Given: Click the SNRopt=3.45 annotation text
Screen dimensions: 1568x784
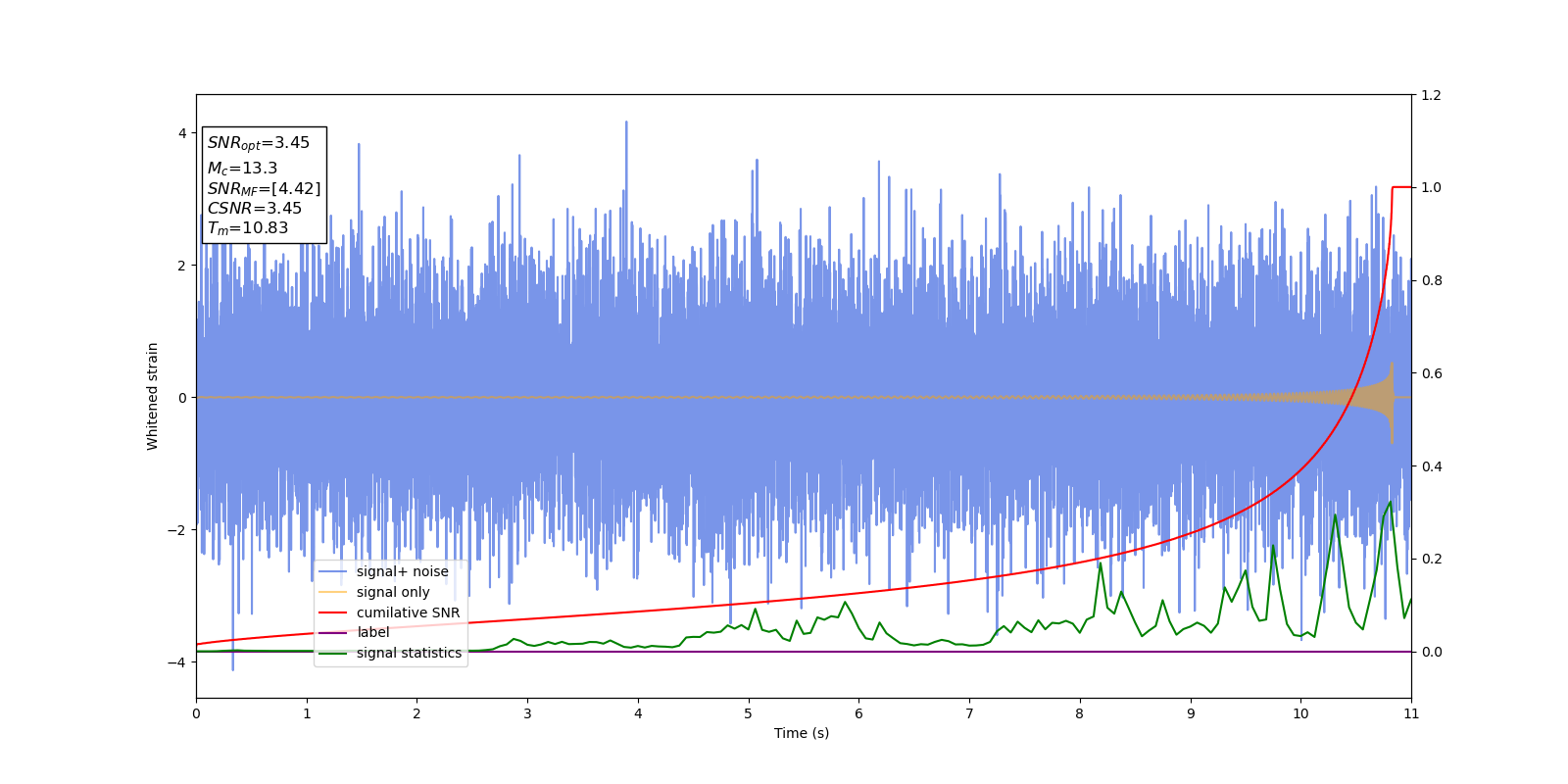Looking at the screenshot, I should (x=258, y=143).
